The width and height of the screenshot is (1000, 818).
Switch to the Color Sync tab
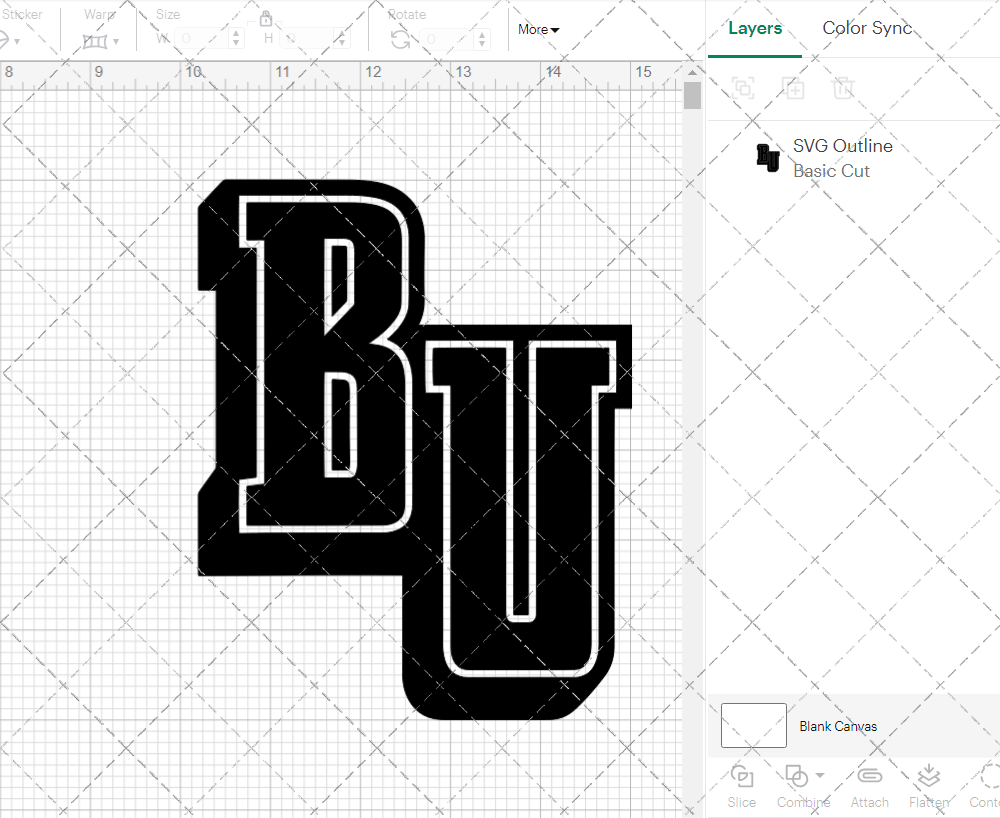click(867, 28)
